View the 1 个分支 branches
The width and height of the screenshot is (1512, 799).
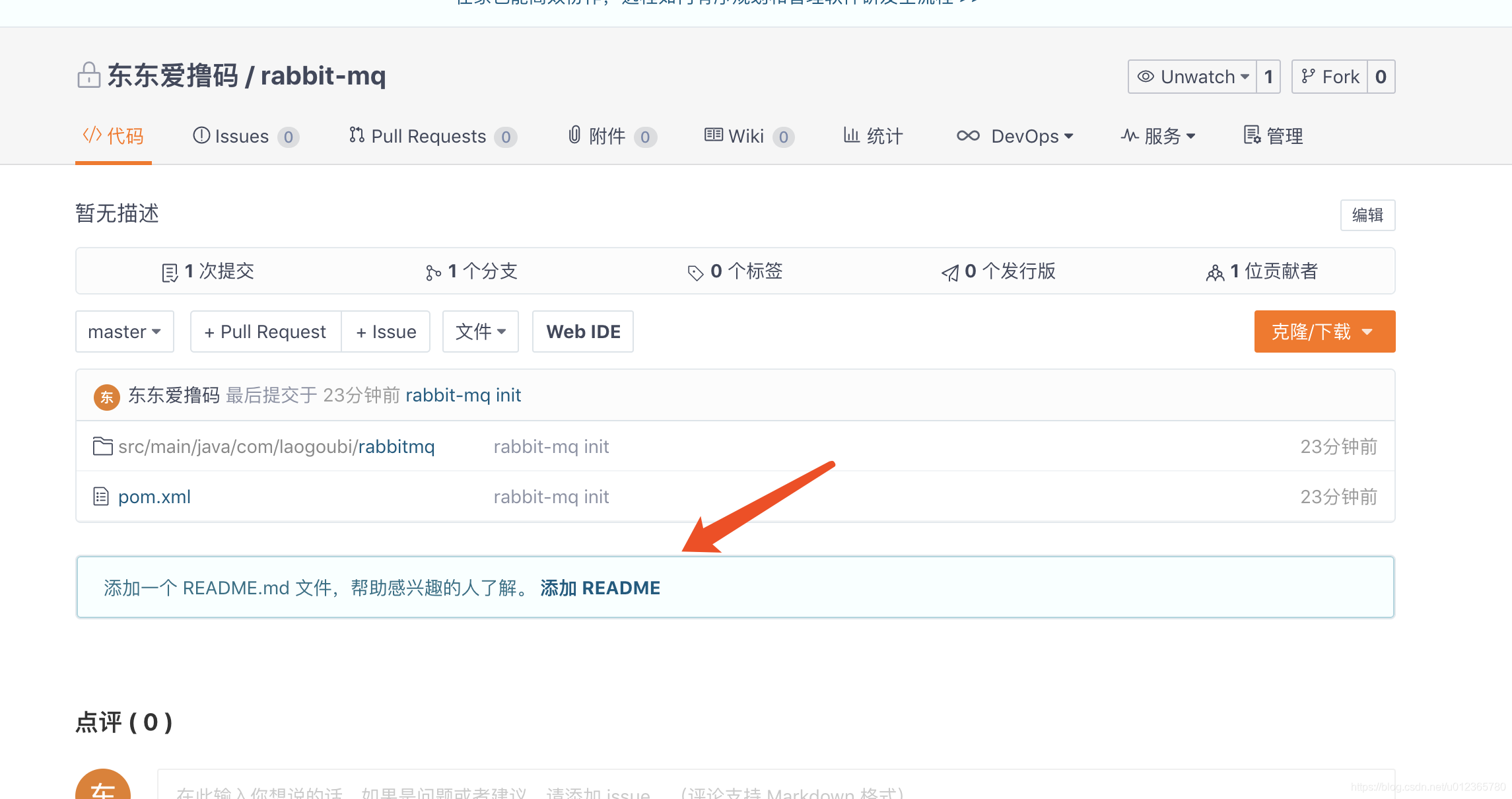(471, 271)
